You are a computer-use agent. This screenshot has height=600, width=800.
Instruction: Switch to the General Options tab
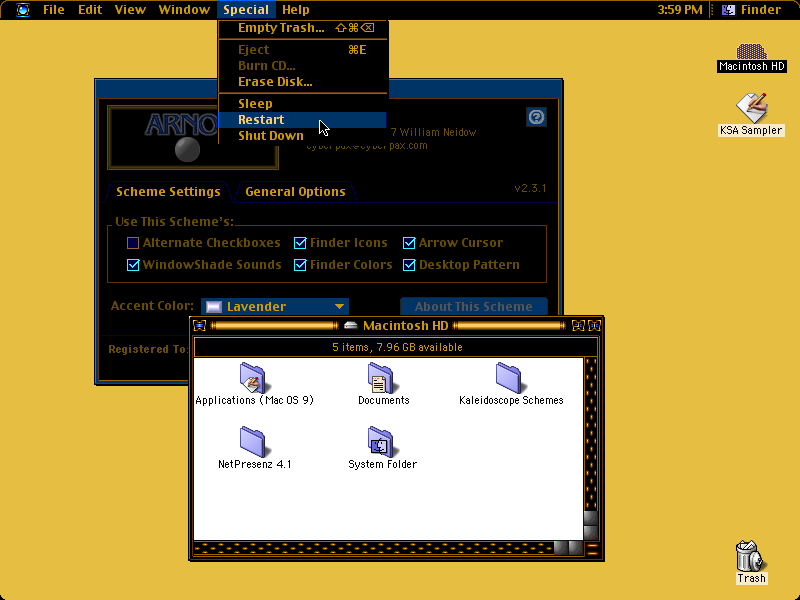pos(295,192)
